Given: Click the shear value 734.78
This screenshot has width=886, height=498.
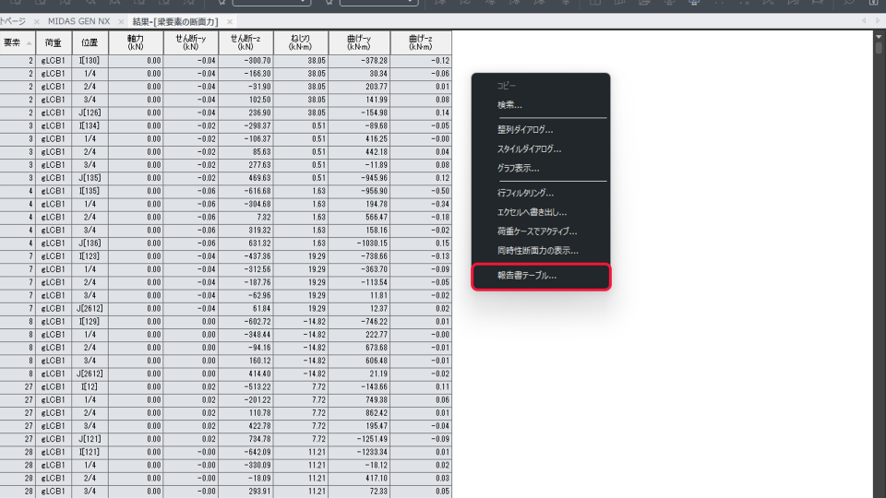Looking at the screenshot, I should (246, 439).
